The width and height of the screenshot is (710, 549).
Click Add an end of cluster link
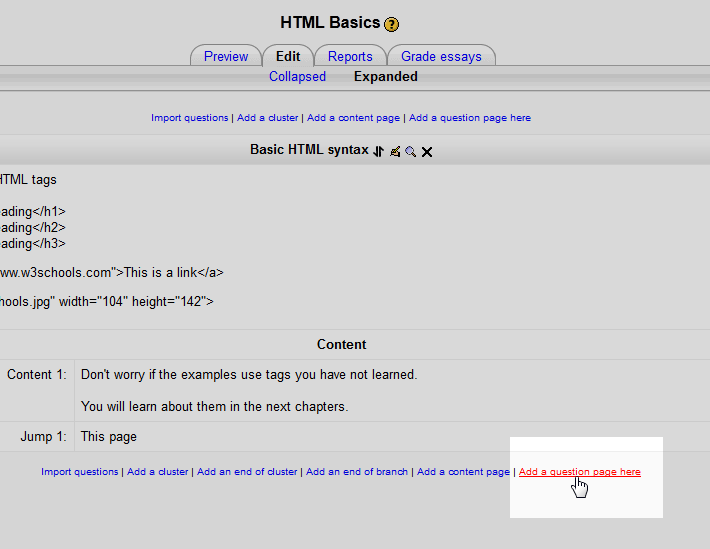247,472
